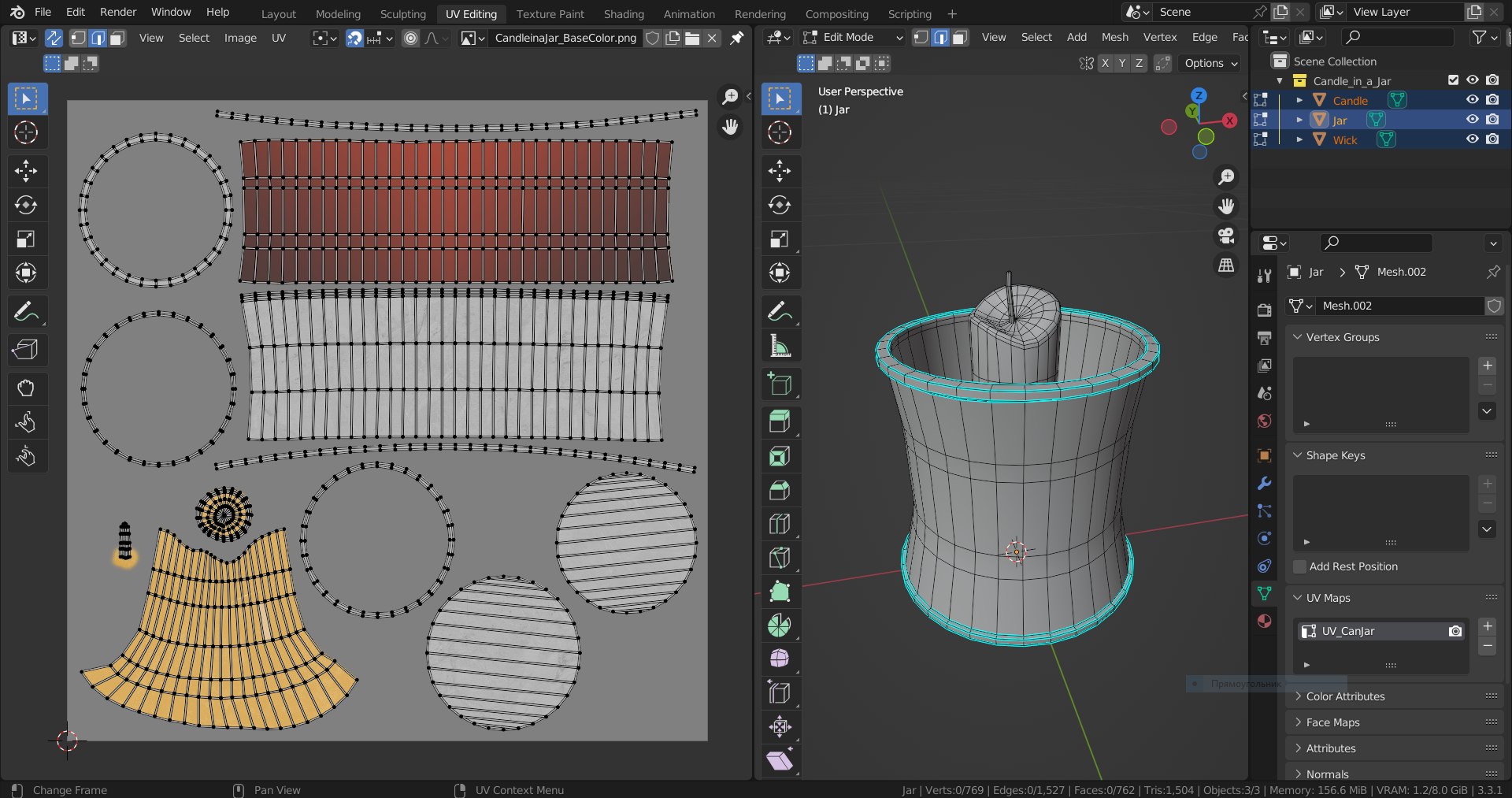
Task: Select the Shear tool
Action: pos(780,760)
